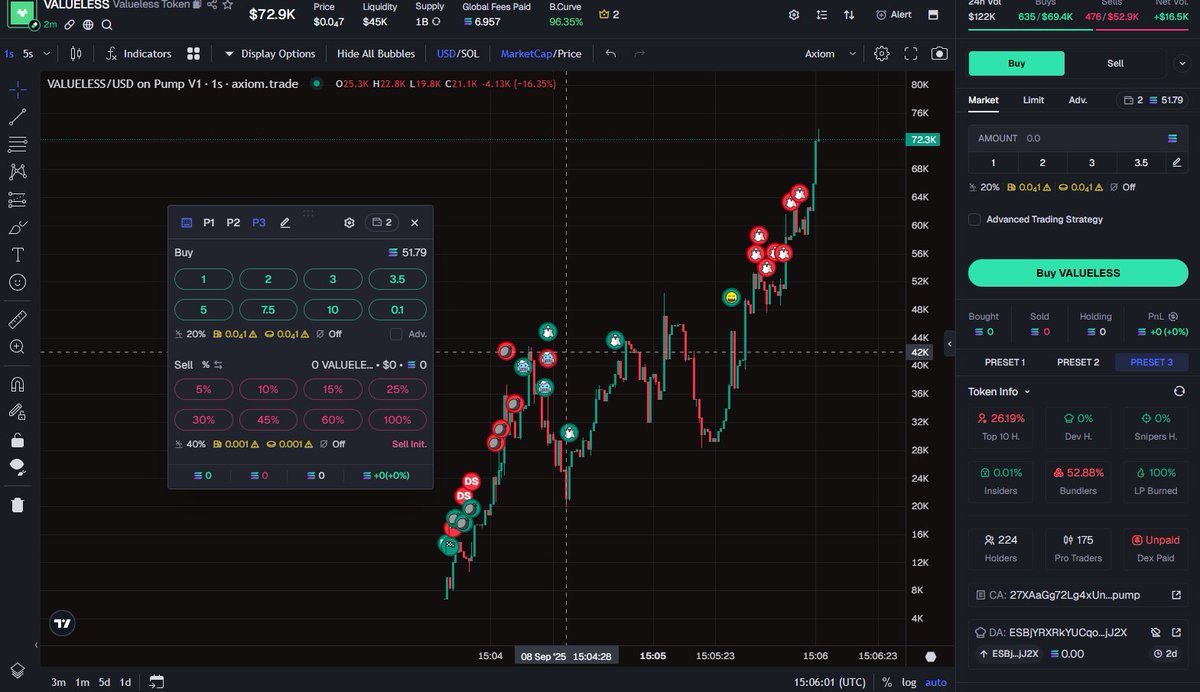1200x692 pixels.
Task: Select PRESET 2 tab
Action: (1078, 362)
